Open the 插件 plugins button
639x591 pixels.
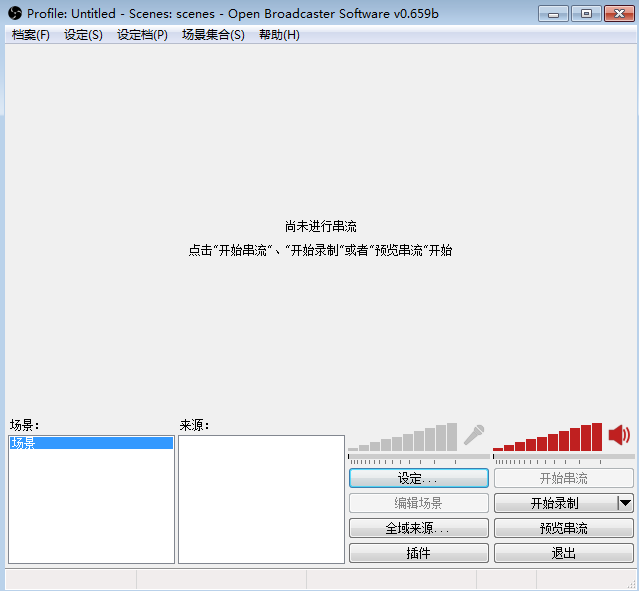tap(419, 553)
